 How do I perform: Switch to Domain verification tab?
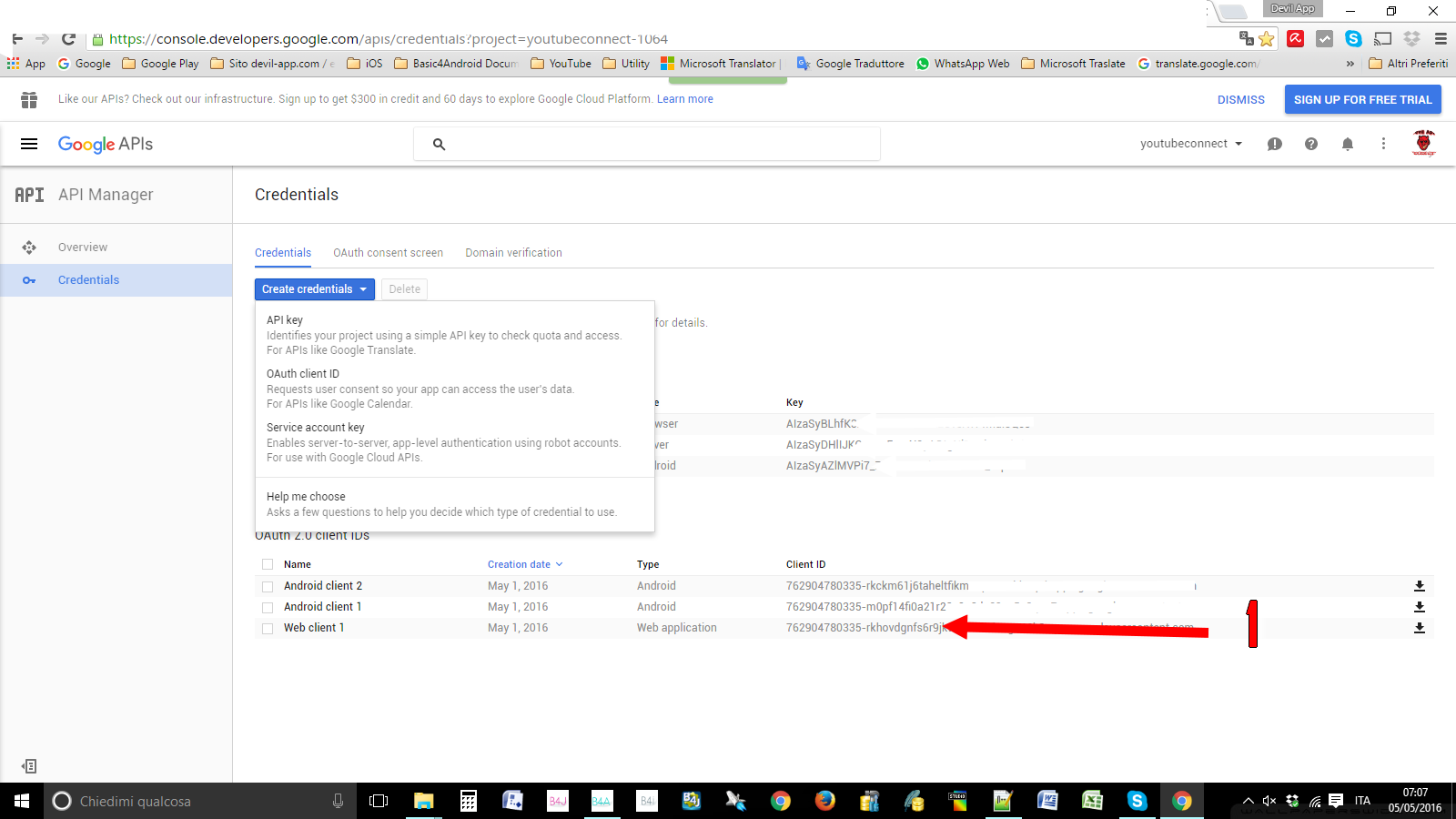click(x=513, y=253)
